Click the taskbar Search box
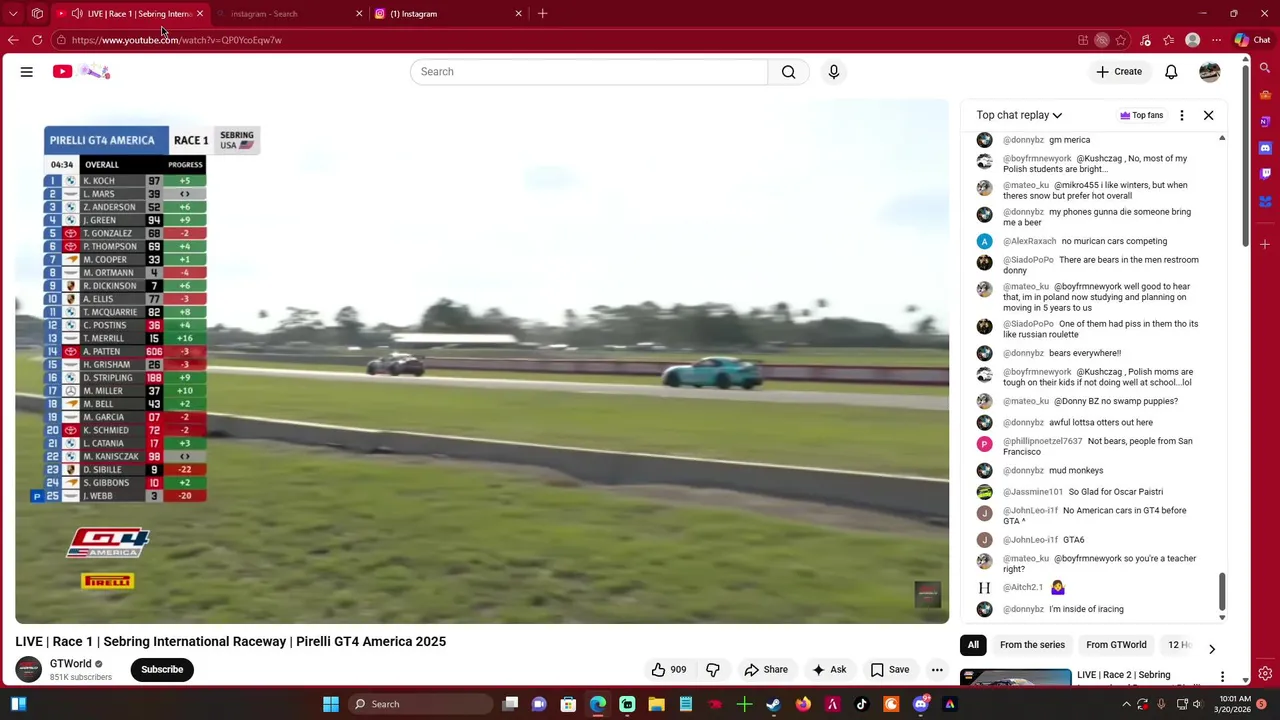 421,704
